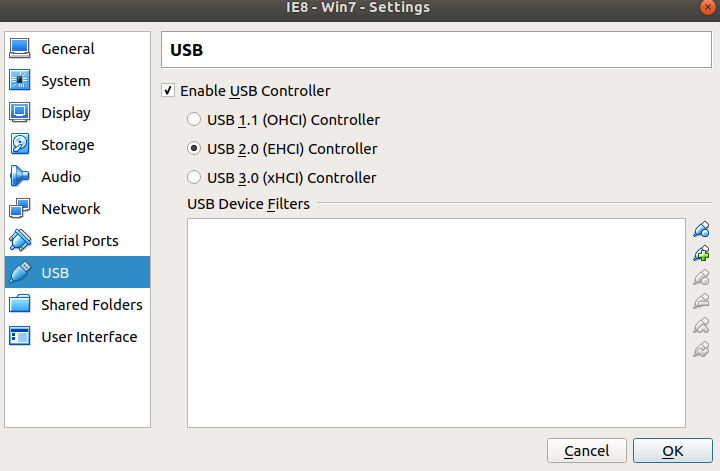The height and width of the screenshot is (471, 720).
Task: Click the edit USB filter icon
Action: tap(701, 278)
